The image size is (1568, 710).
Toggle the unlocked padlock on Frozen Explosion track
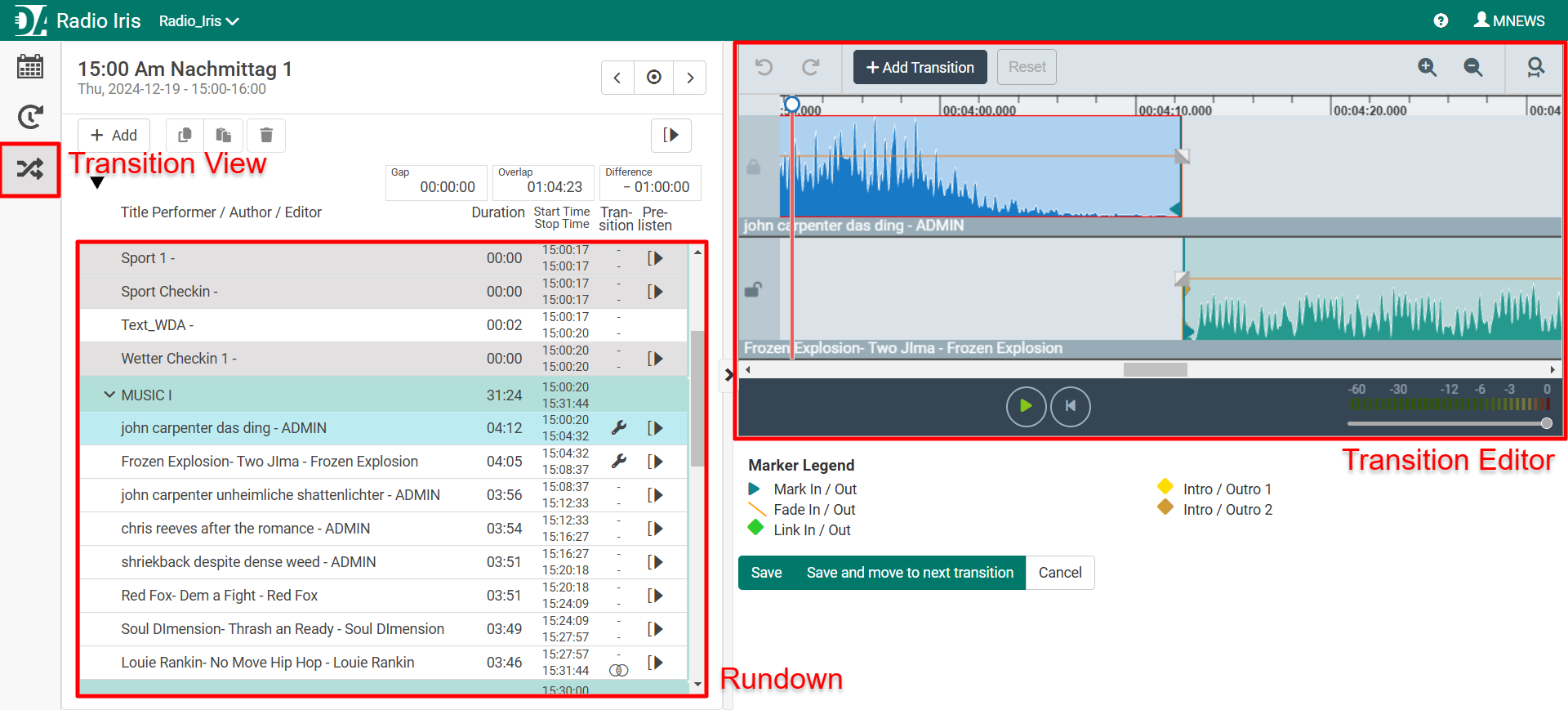754,289
